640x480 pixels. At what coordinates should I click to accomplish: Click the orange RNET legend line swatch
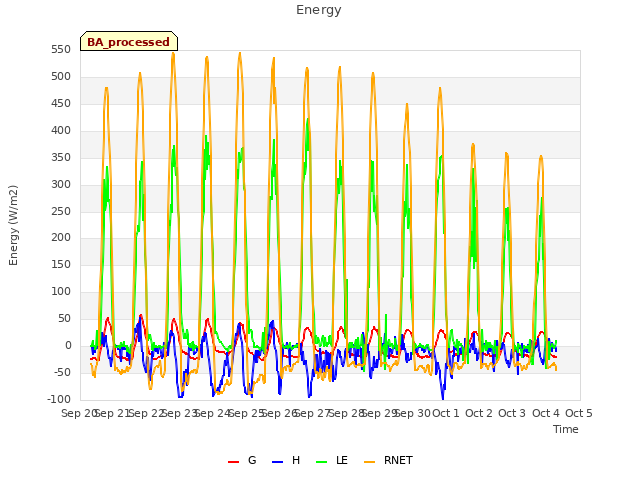click(369, 462)
